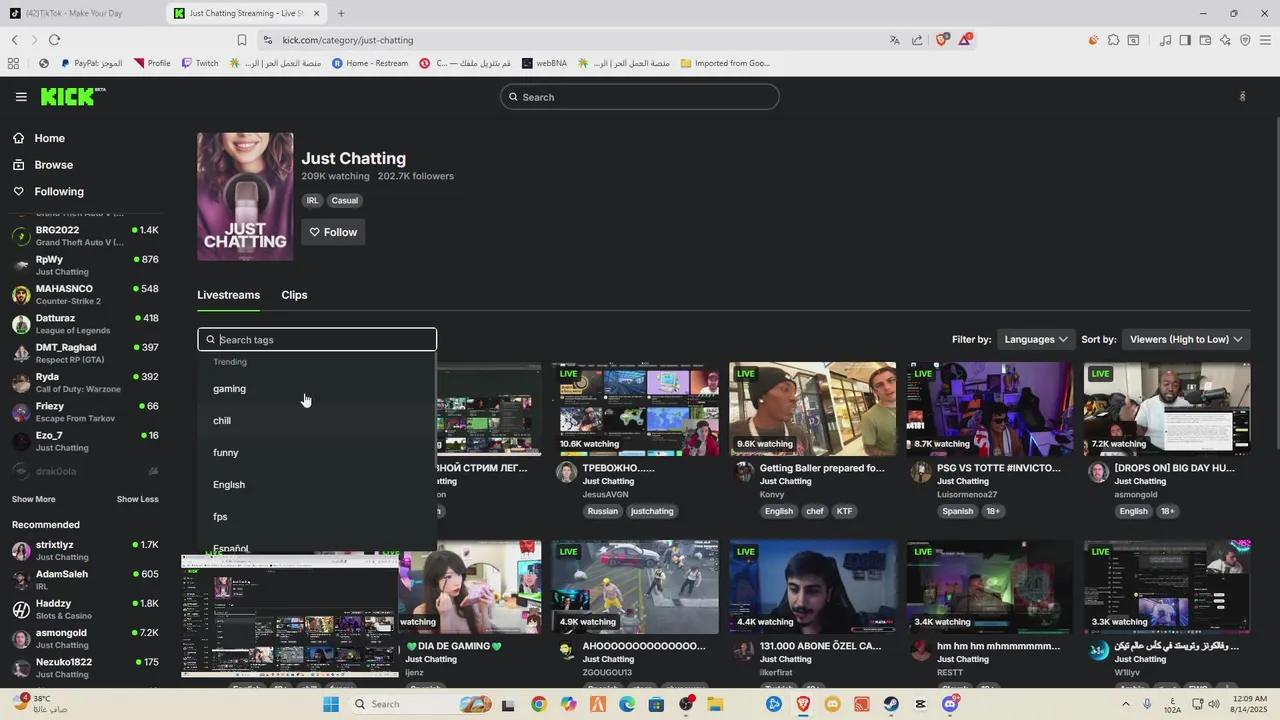
Task: Open Steam from the taskbar
Action: pyautogui.click(x=891, y=704)
